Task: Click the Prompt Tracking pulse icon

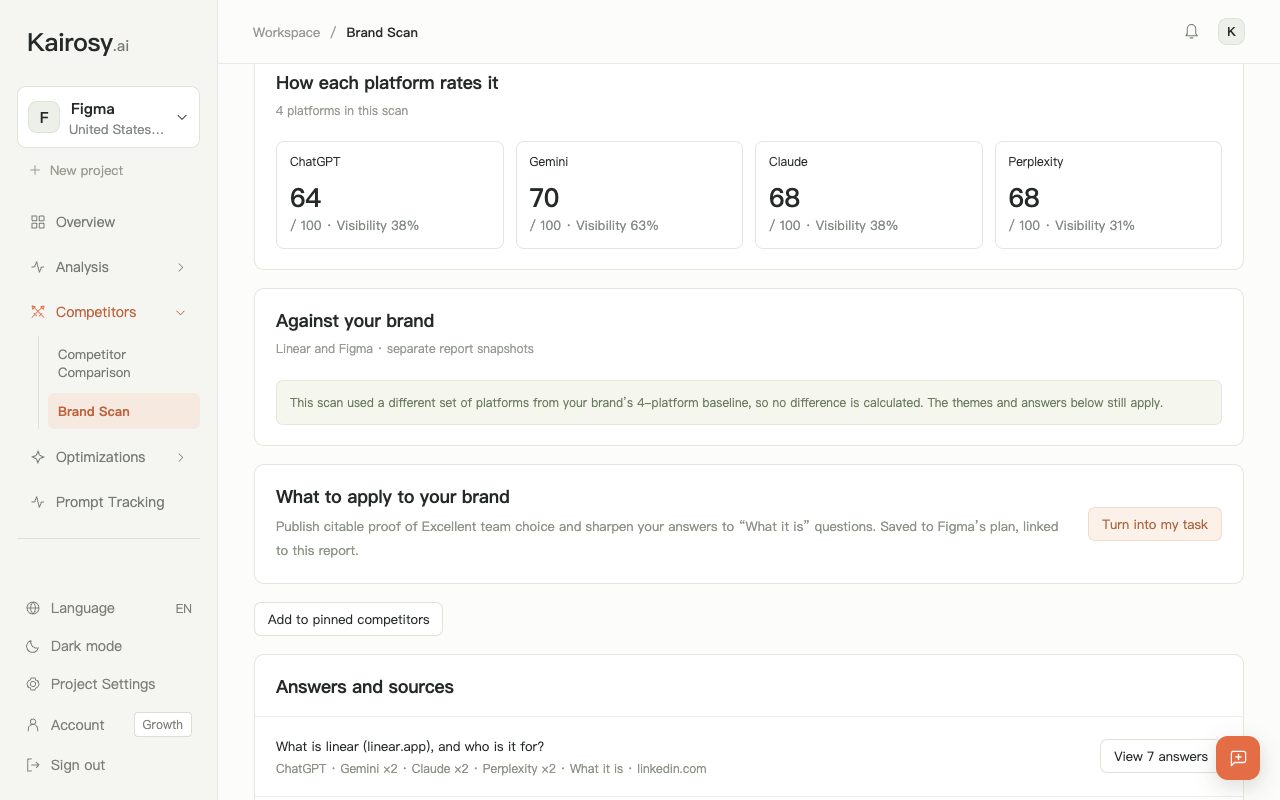Action: pyautogui.click(x=38, y=502)
